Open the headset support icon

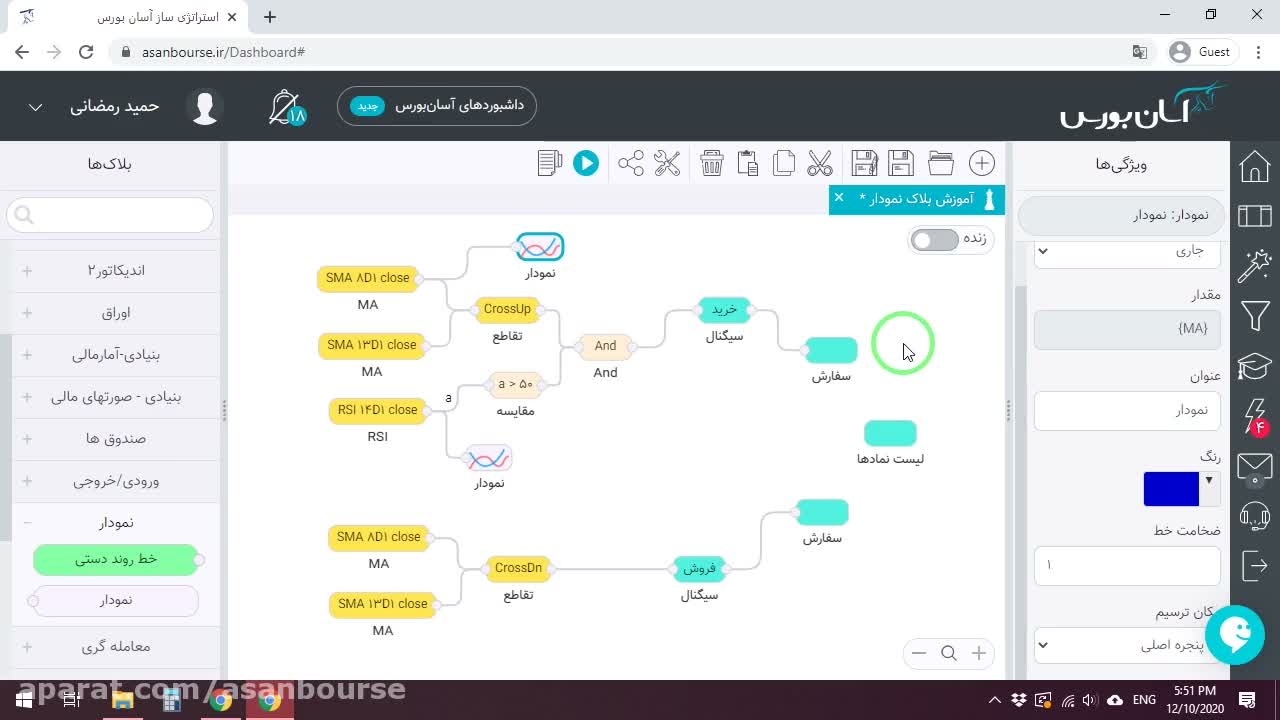[1255, 517]
